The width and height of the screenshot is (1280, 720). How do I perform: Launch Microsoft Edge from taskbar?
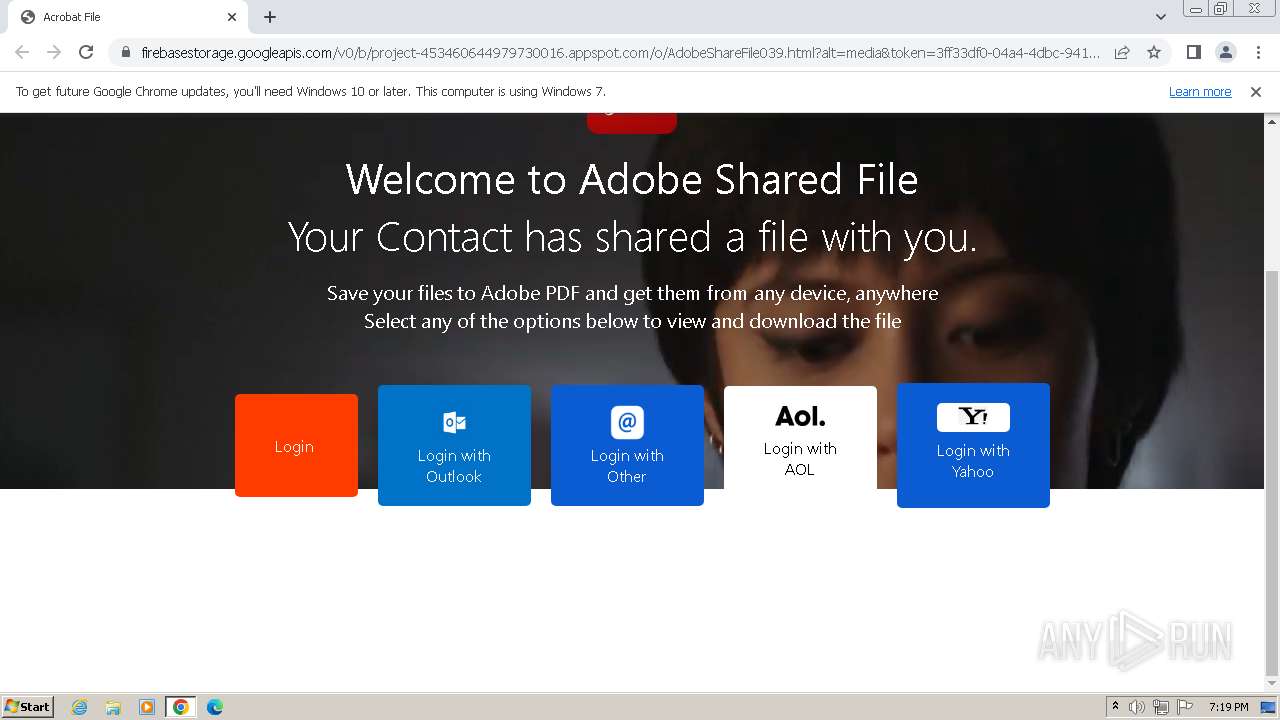[x=215, y=707]
